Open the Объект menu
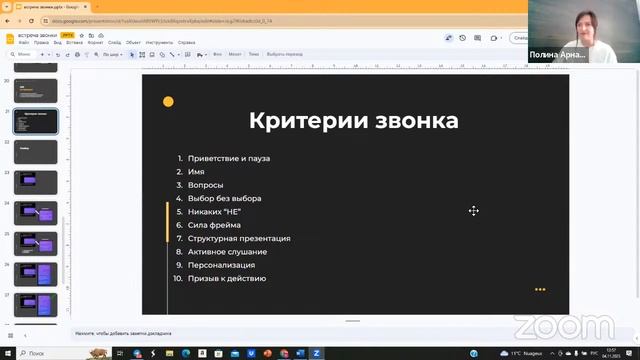 point(133,42)
